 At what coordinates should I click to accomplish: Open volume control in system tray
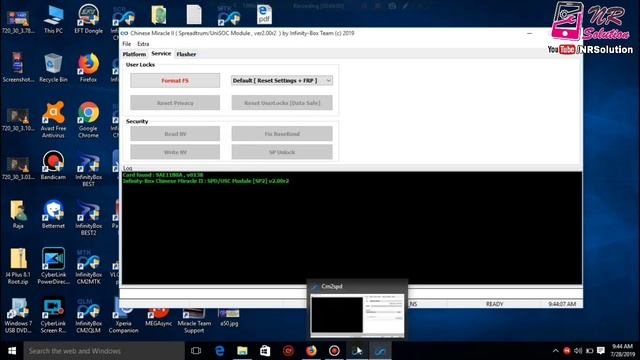click(578, 351)
